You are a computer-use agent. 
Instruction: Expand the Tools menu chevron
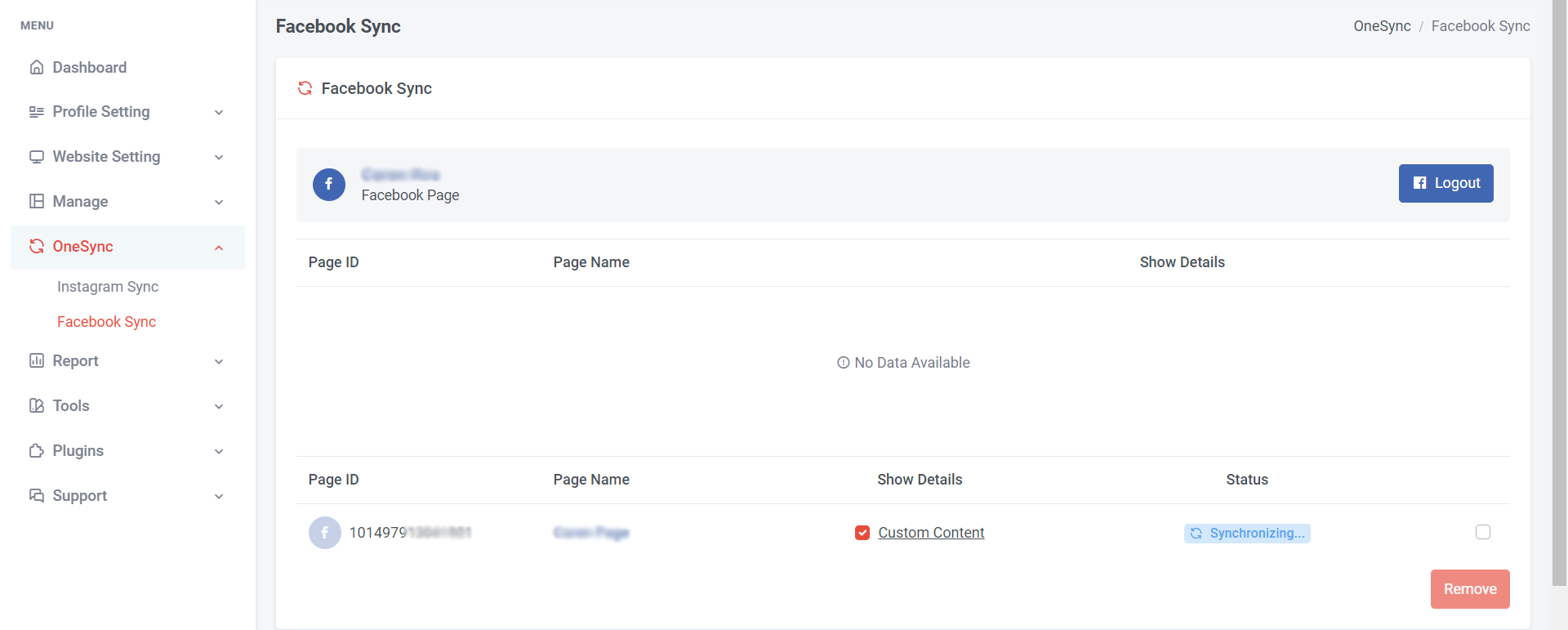click(x=219, y=407)
